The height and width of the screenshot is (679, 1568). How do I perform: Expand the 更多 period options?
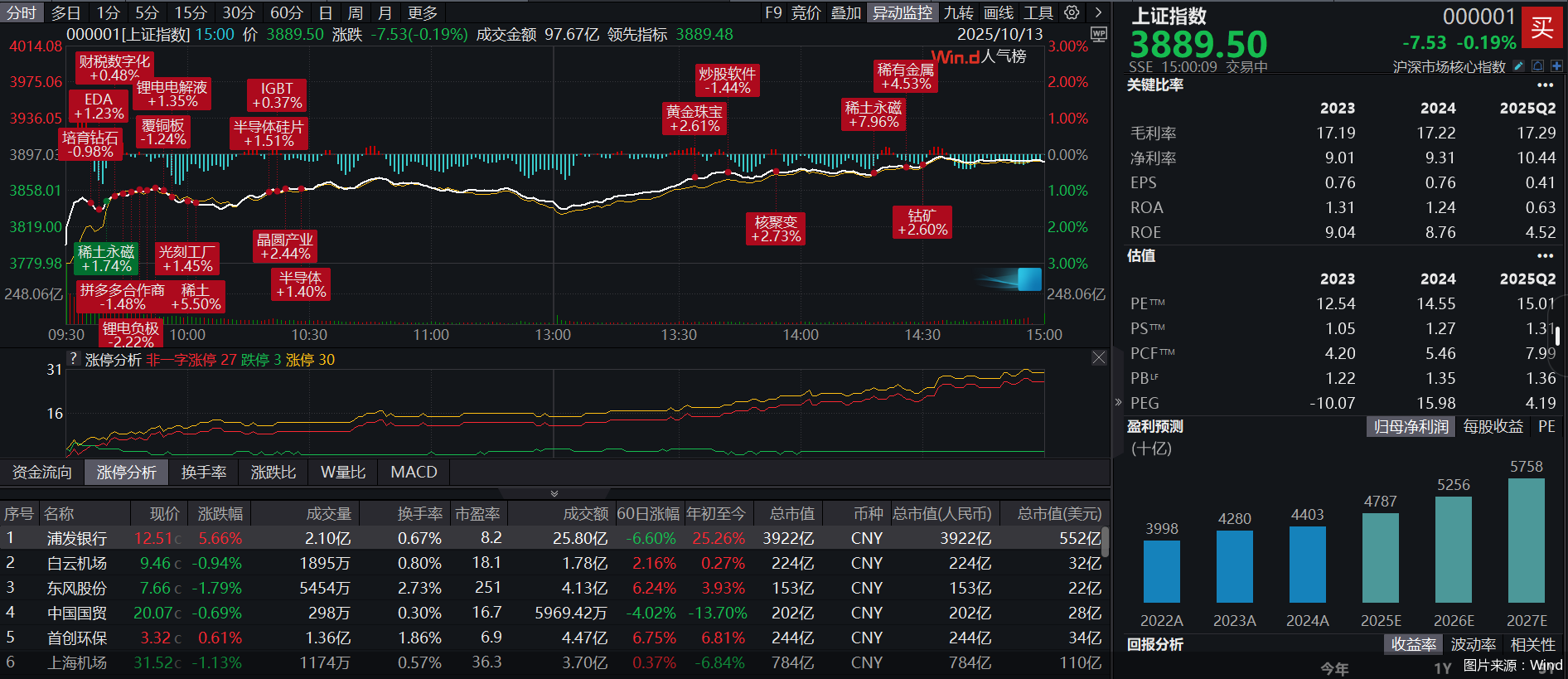click(423, 12)
